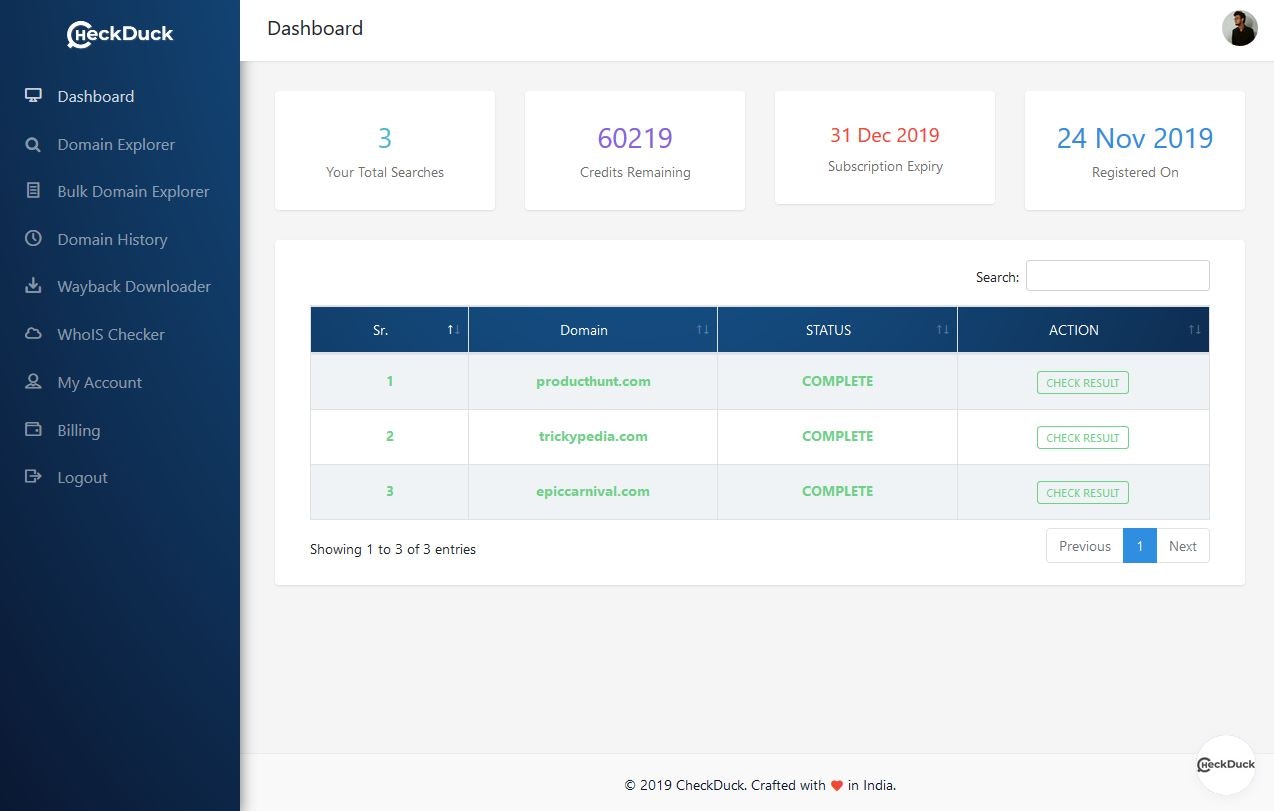Click COMPLETE status of trickypedia.com row
Screen dimensions: 1274x811
[838, 436]
